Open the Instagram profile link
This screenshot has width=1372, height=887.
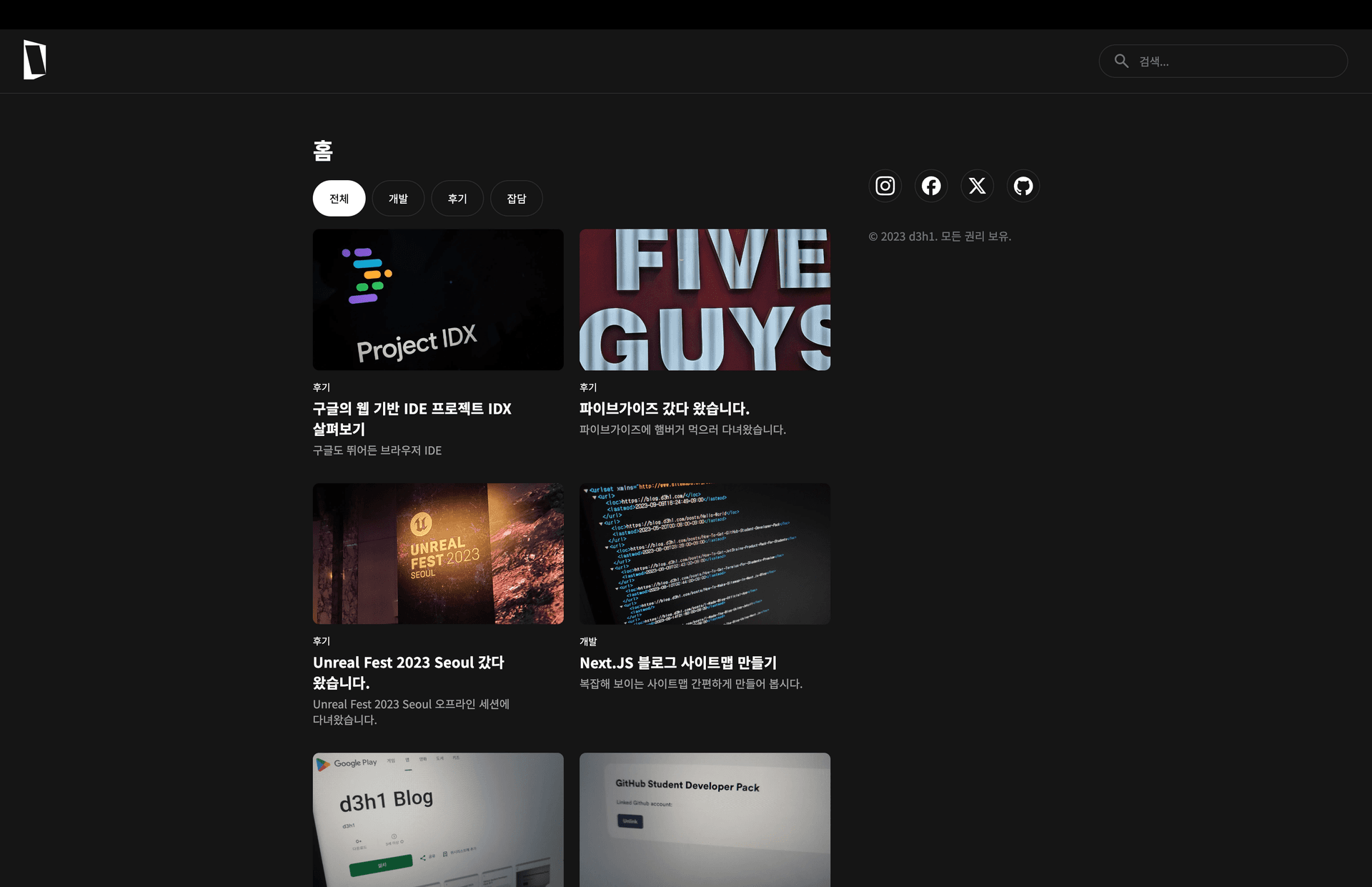tap(885, 186)
